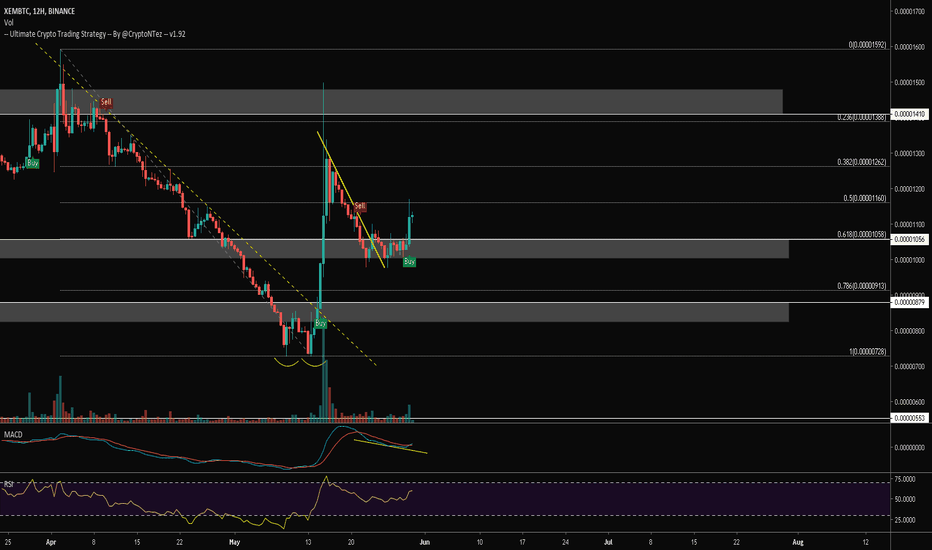Screen dimensions: 932x550
Task: Click 0.00001100 on the price axis
Action: [909, 225]
